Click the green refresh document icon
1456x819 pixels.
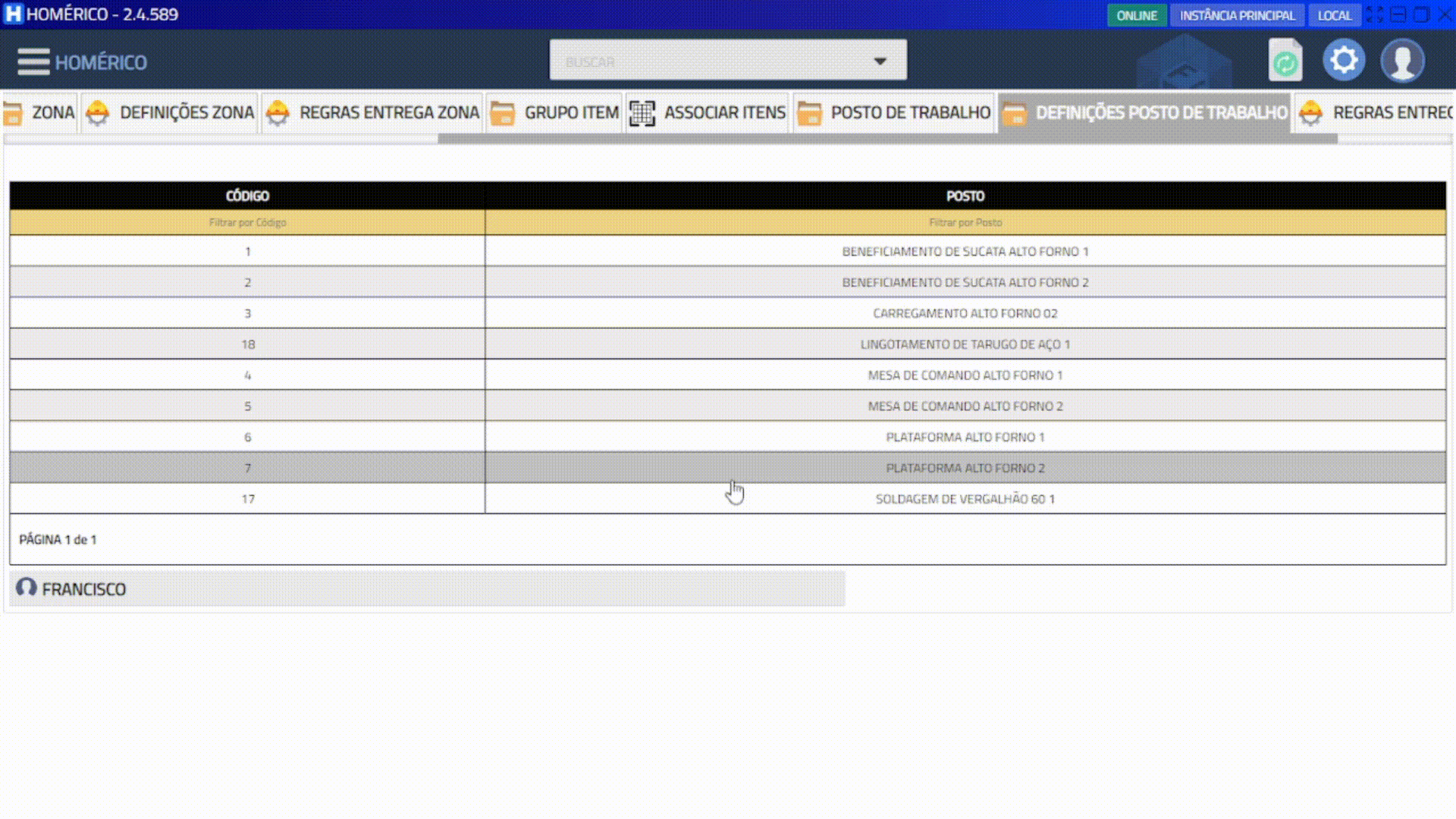[x=1285, y=61]
